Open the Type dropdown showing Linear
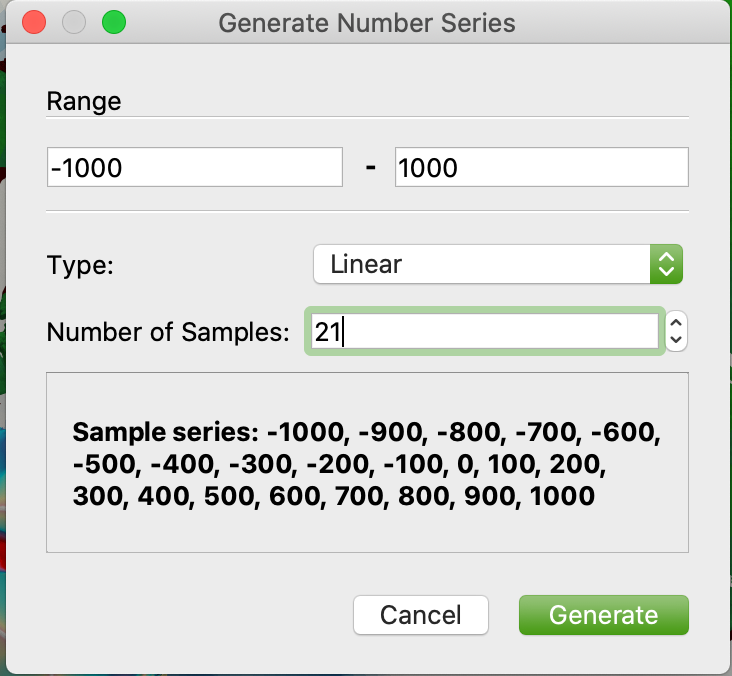This screenshot has height=676, width=732. coord(498,264)
